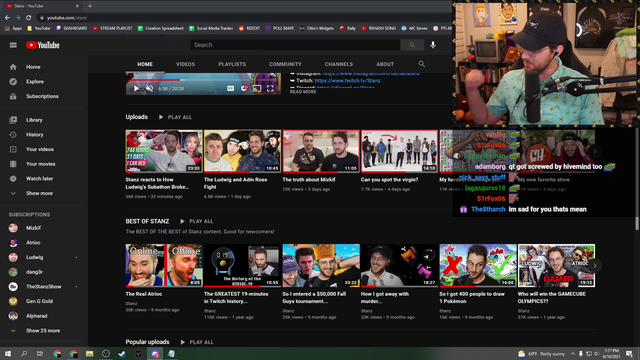Unmute the featured video player
640x360 pixels.
click(x=149, y=89)
